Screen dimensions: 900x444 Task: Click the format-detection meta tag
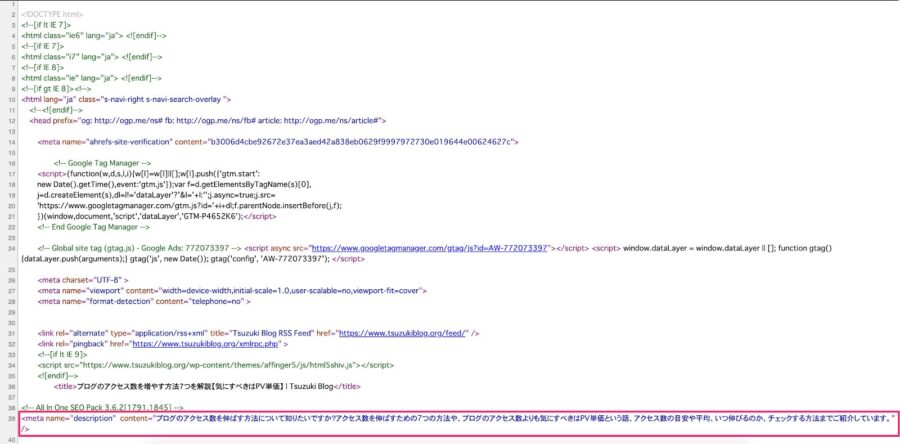144,301
